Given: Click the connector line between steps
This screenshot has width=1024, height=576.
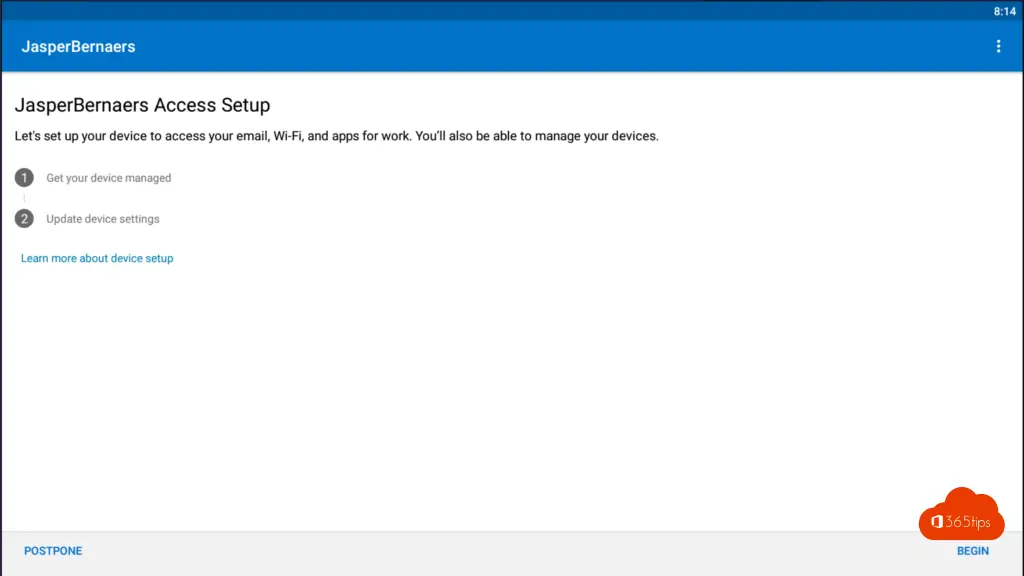Looking at the screenshot, I should click(24, 198).
